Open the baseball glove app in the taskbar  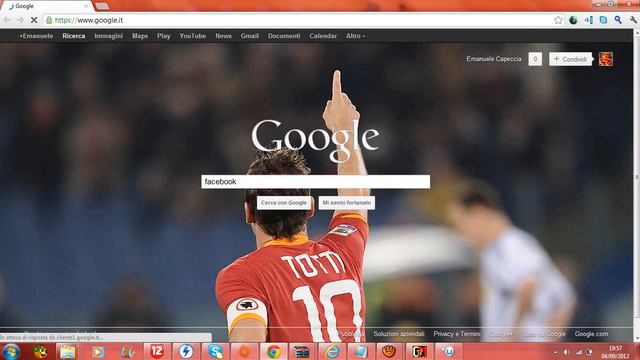click(x=389, y=351)
